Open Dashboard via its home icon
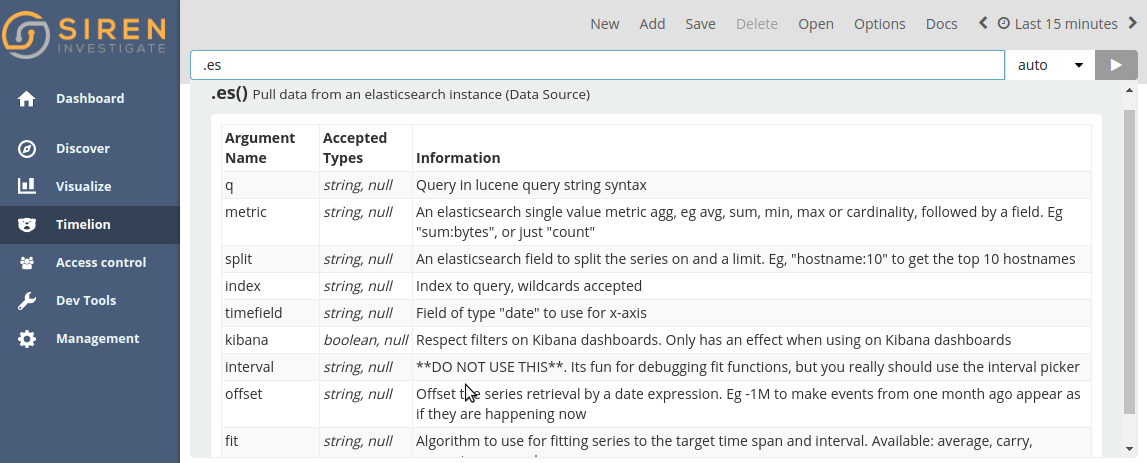Screen dimensions: 1147x463 27,99
